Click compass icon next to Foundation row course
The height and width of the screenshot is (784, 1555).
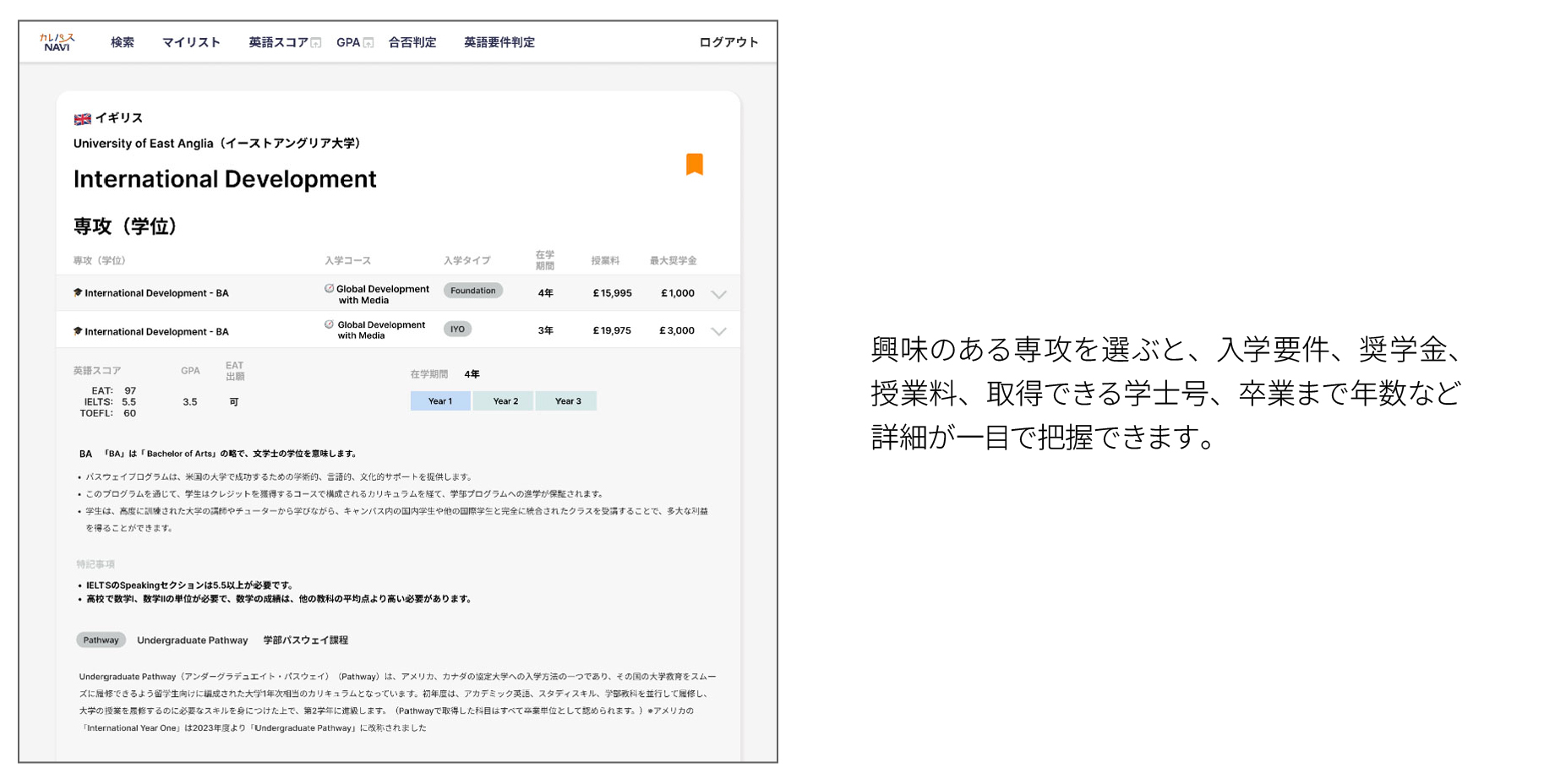pyautogui.click(x=329, y=289)
